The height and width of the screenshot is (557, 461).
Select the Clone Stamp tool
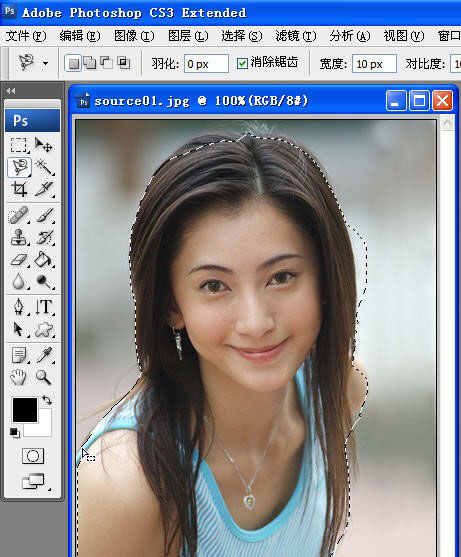pos(19,237)
